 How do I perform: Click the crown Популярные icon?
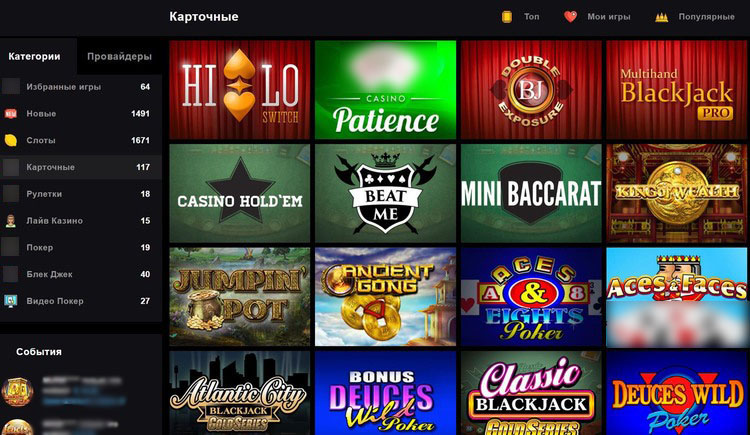coord(662,17)
